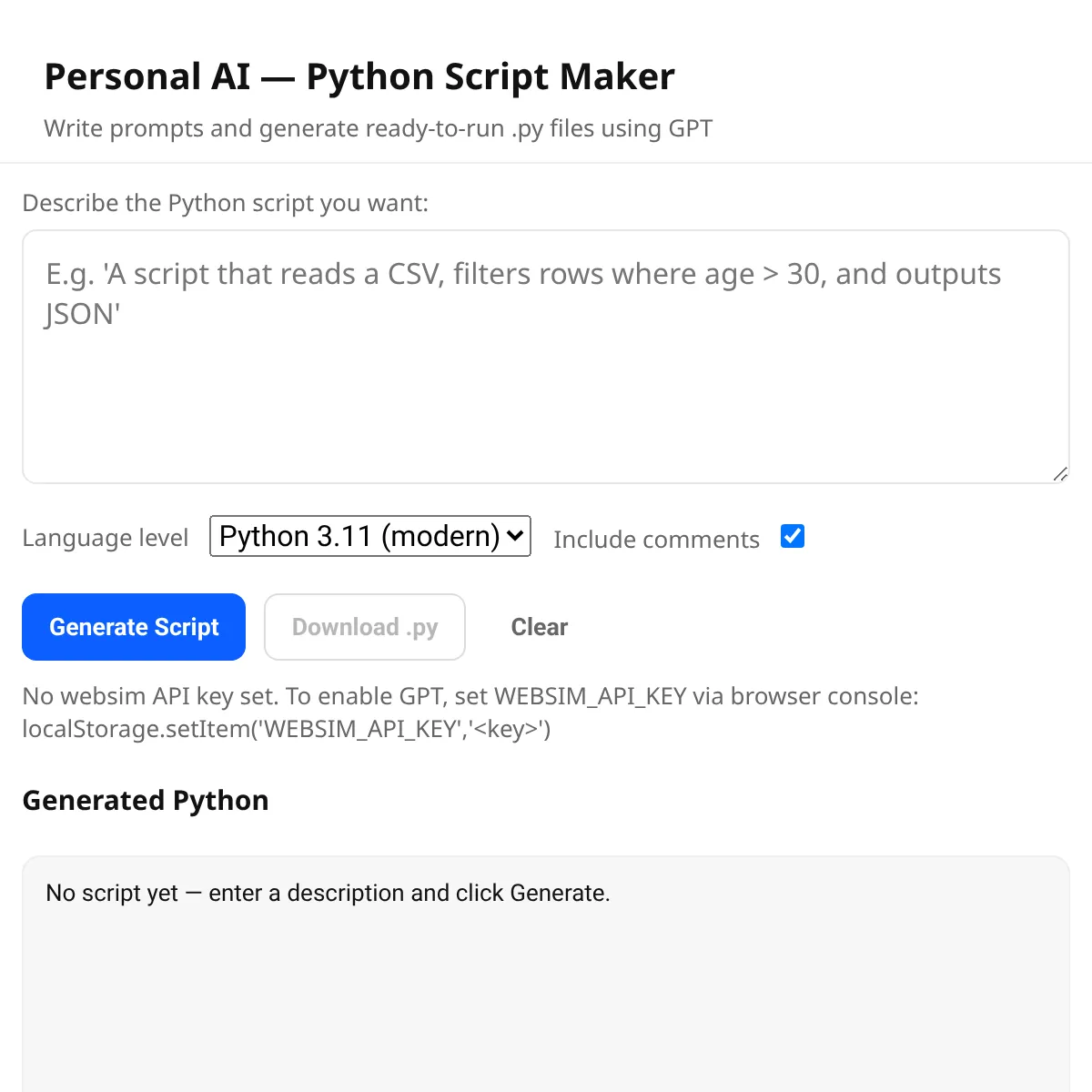1092x1092 pixels.
Task: Click the dropdown arrow on language selector
Action: pyautogui.click(x=513, y=537)
